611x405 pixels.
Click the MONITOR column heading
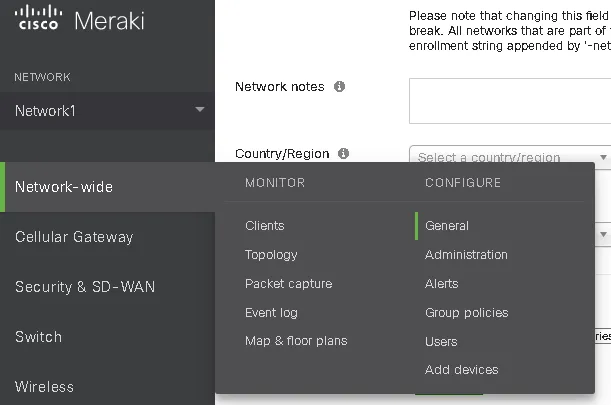pos(275,183)
